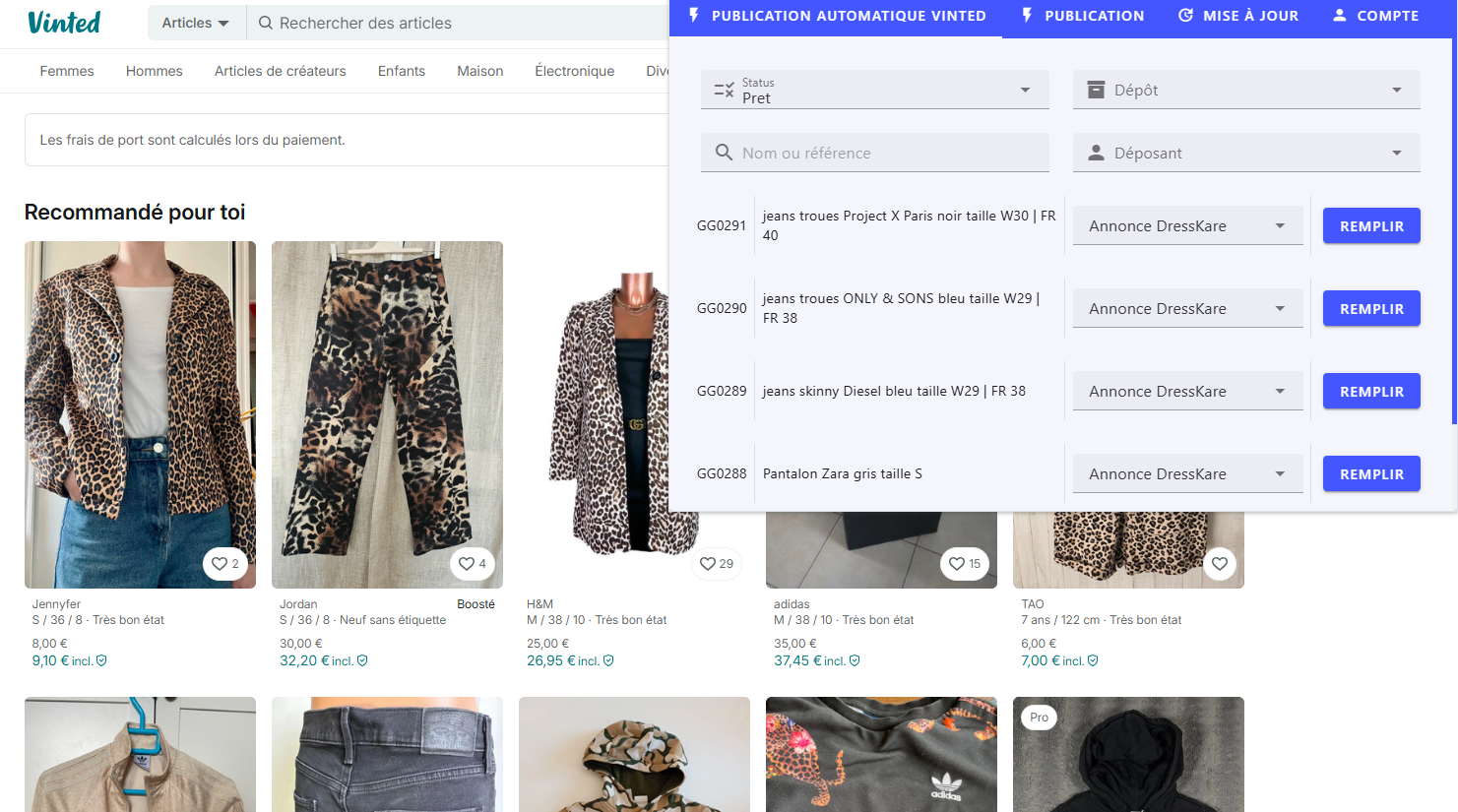Open the Dépôt dropdown
Viewport: 1458px width, 812px height.
[x=1246, y=90]
